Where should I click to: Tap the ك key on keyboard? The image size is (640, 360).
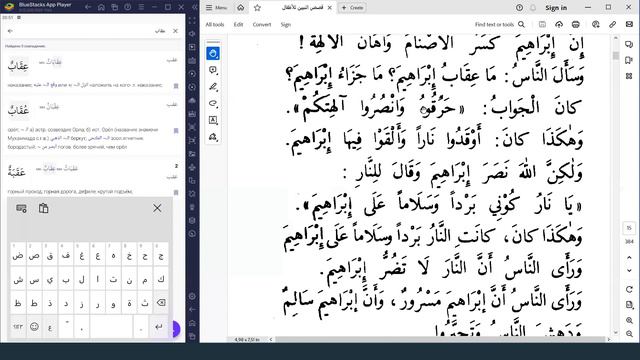click(161, 279)
